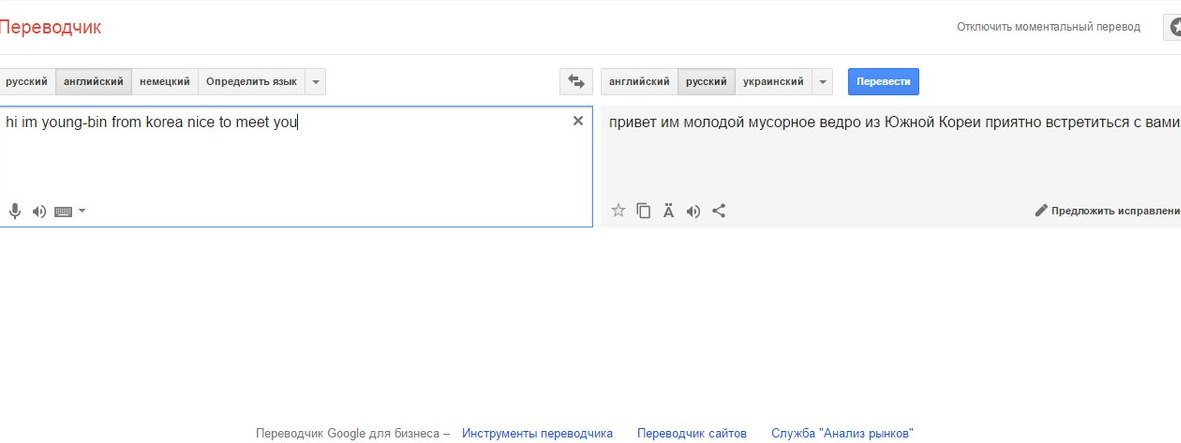Screen dimensions: 1181x443
Task: Select английский as target language tab
Action: click(x=639, y=81)
